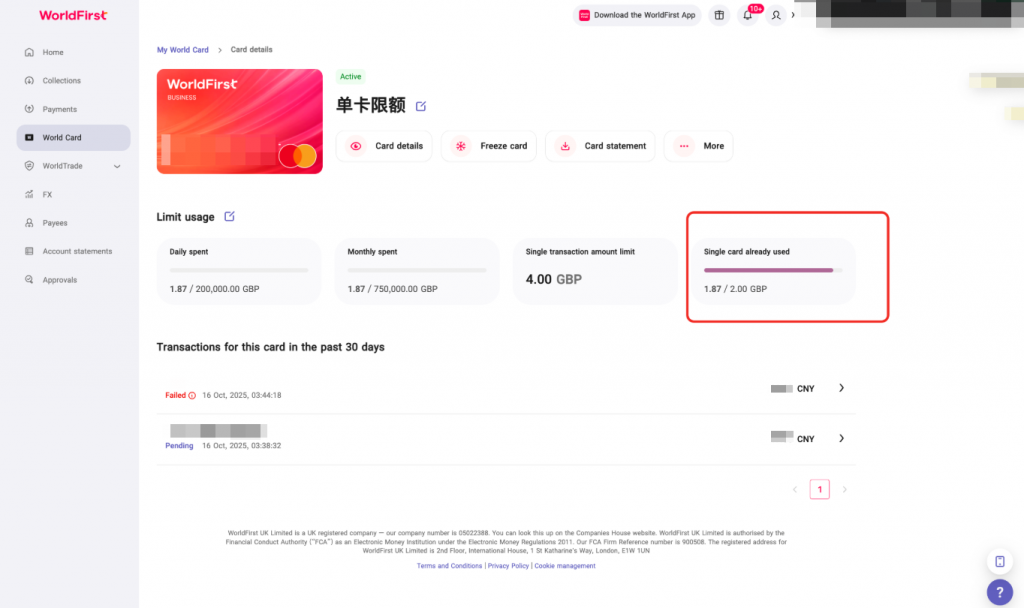Viewport: 1024px width, 608px height.
Task: Expand the pending transaction row chevron
Action: point(841,438)
